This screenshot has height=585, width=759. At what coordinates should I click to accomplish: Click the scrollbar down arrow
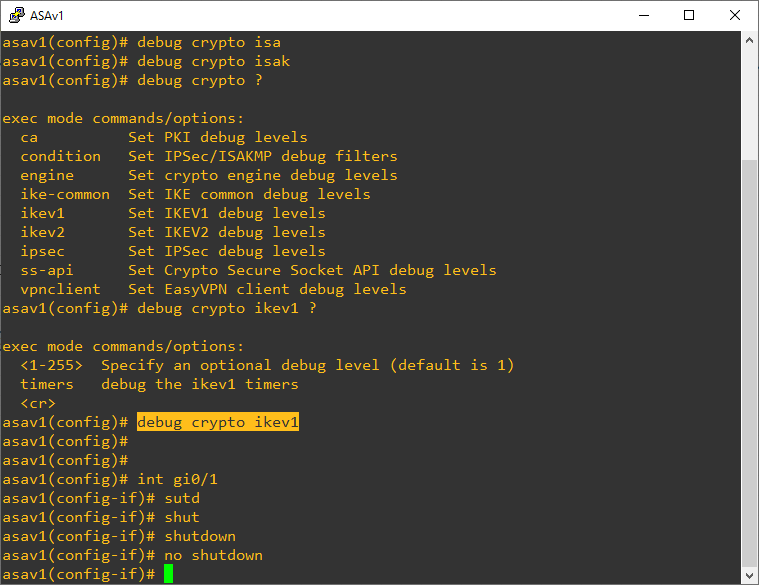[x=749, y=575]
